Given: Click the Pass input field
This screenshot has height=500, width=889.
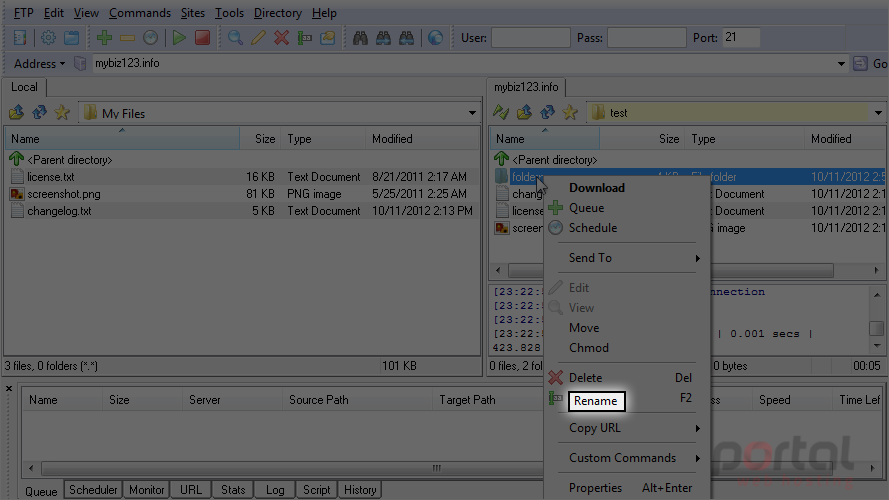Looking at the screenshot, I should pos(647,38).
